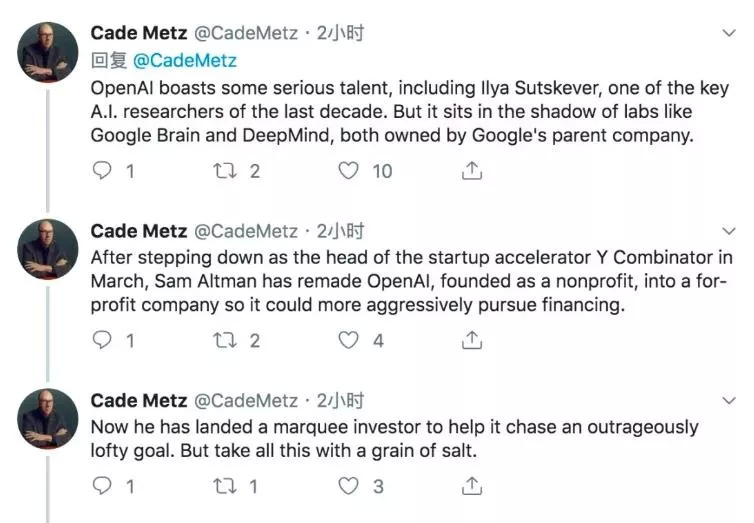The width and height of the screenshot is (754, 523).
Task: Like the tweet with 4 likes
Action: pos(348,341)
